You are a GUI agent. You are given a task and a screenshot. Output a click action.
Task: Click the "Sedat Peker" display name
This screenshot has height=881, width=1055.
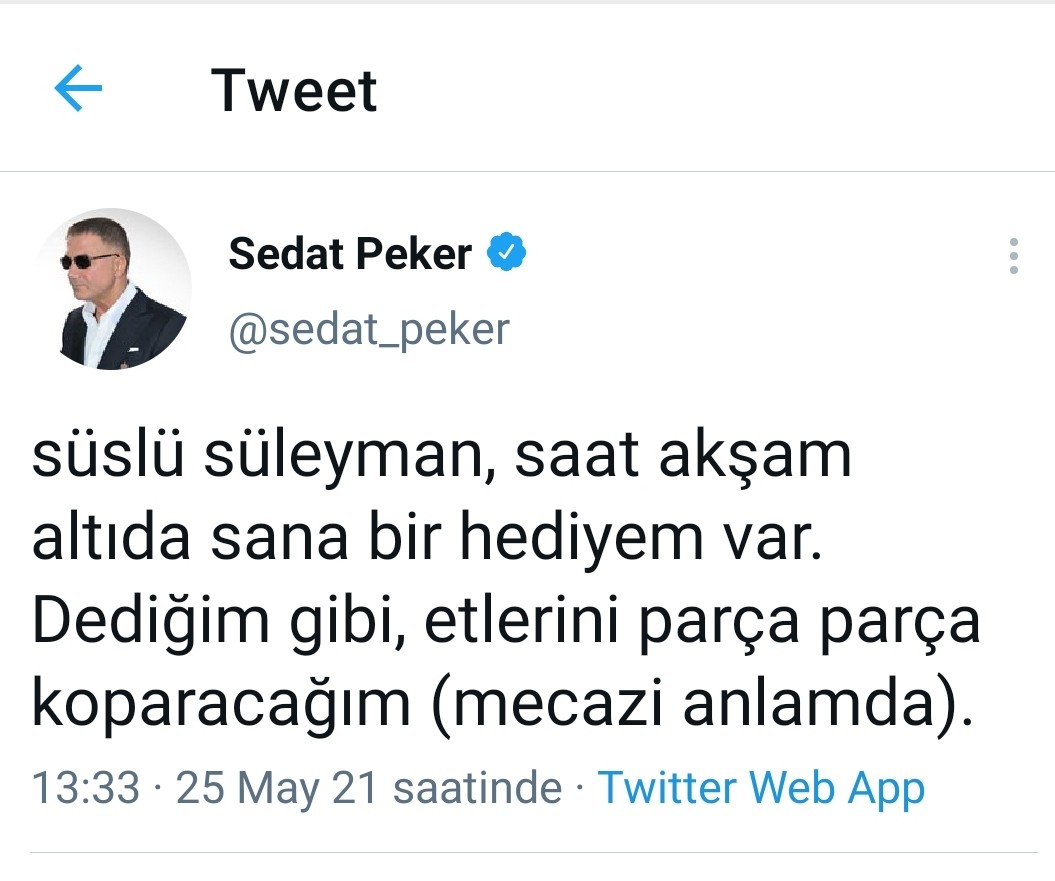350,254
